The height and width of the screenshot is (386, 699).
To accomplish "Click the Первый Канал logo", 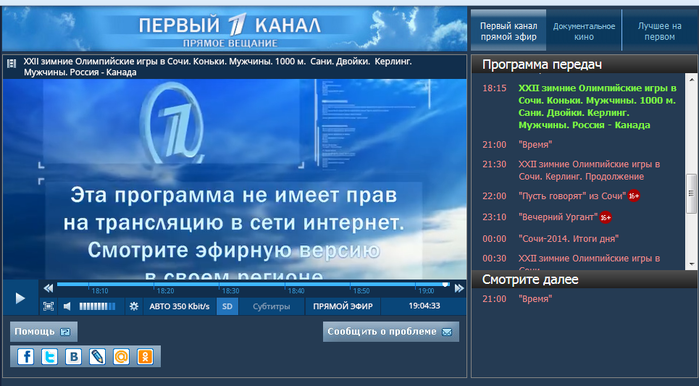I will pyautogui.click(x=230, y=25).
